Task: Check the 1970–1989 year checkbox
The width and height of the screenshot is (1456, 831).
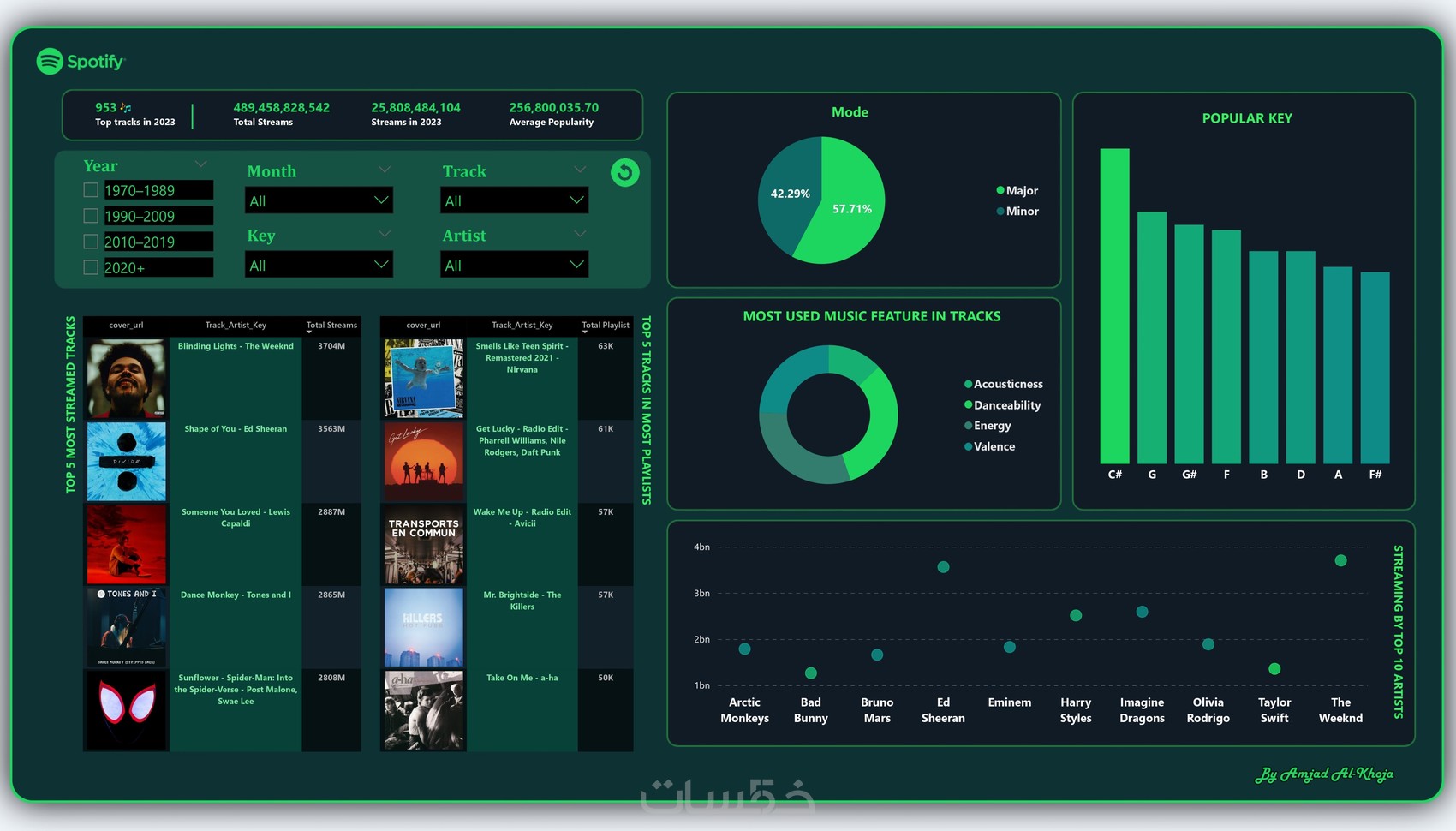Action: click(x=91, y=190)
